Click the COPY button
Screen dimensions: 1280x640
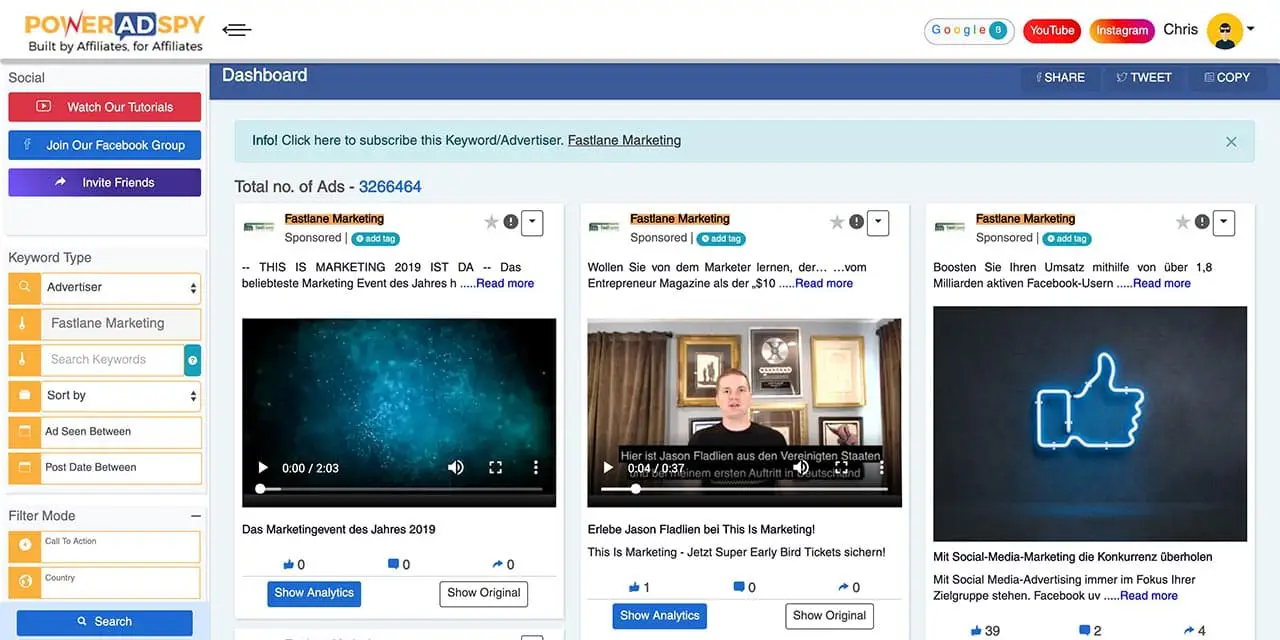(1227, 77)
